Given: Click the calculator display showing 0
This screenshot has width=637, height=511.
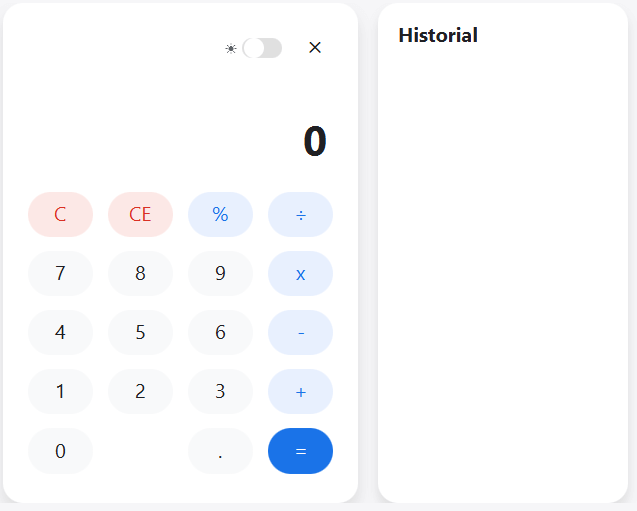Looking at the screenshot, I should point(314,142).
